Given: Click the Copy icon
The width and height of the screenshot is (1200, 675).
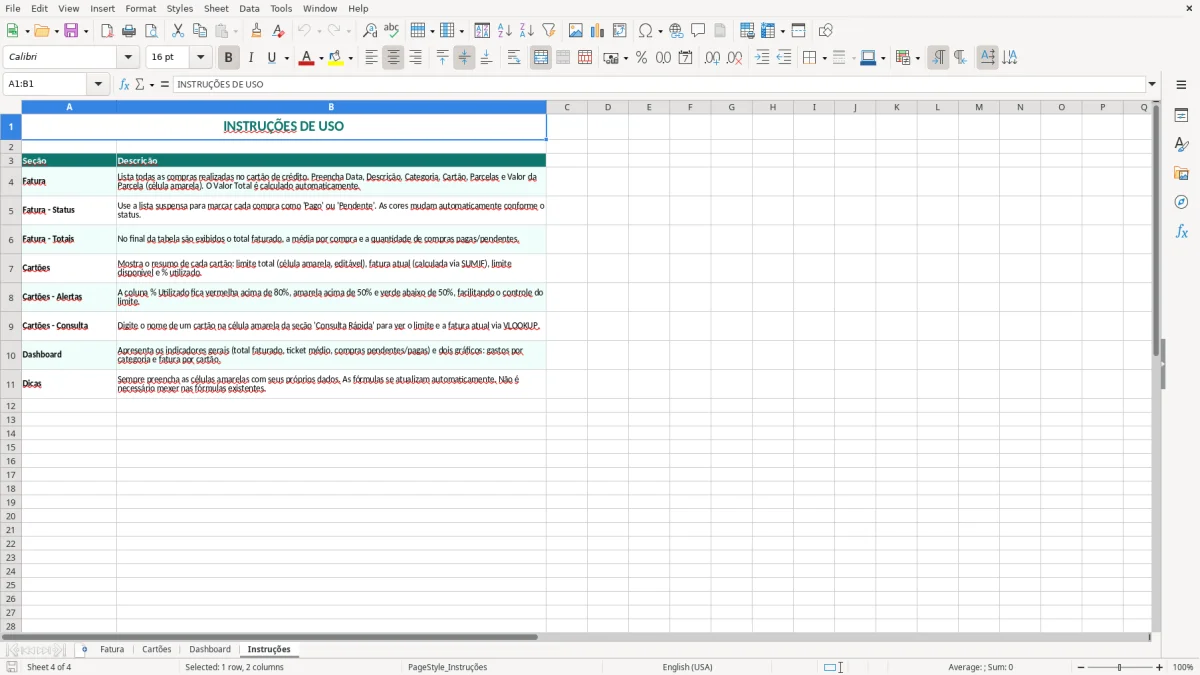Looking at the screenshot, I should click(x=200, y=31).
